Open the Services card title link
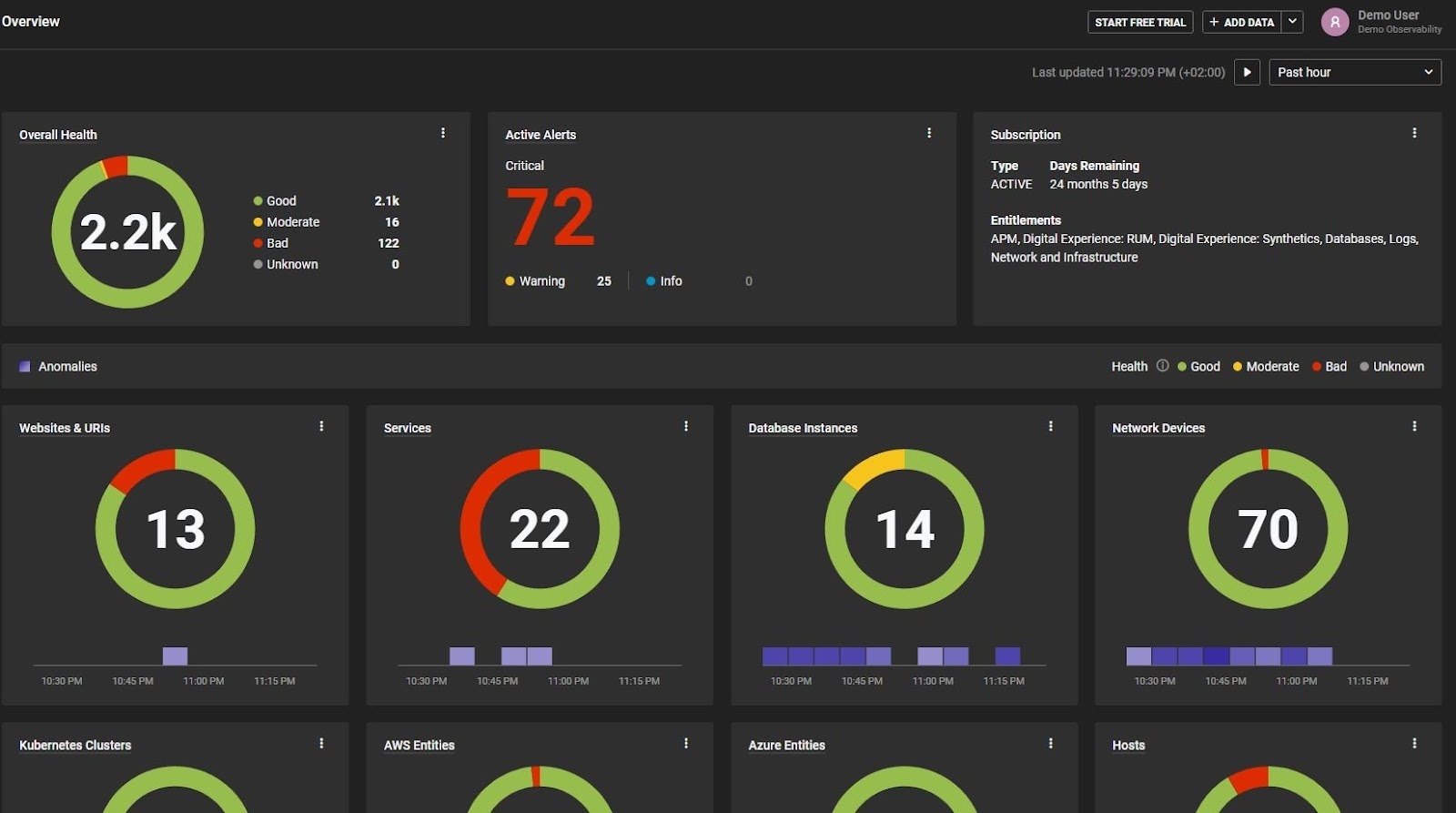This screenshot has height=813, width=1456. 407,428
